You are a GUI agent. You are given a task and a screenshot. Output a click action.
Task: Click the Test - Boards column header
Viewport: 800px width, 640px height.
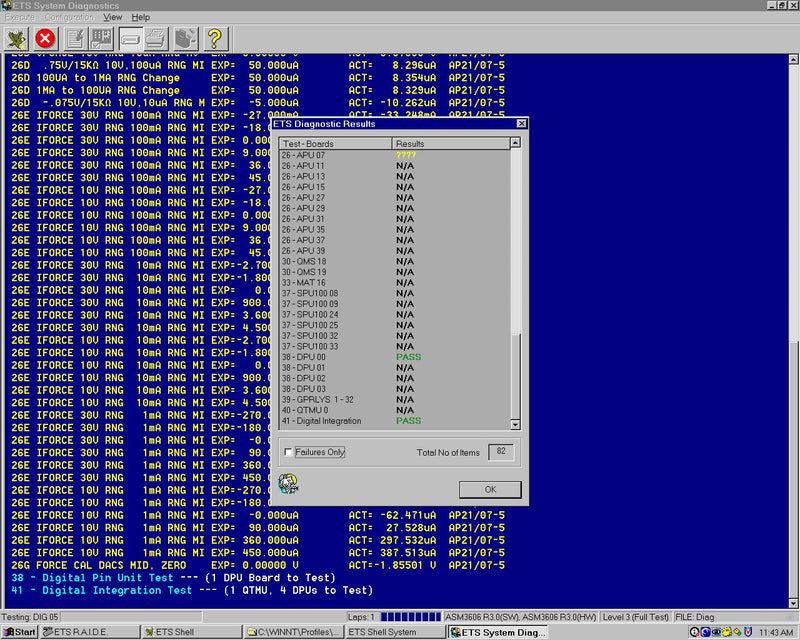(x=335, y=144)
